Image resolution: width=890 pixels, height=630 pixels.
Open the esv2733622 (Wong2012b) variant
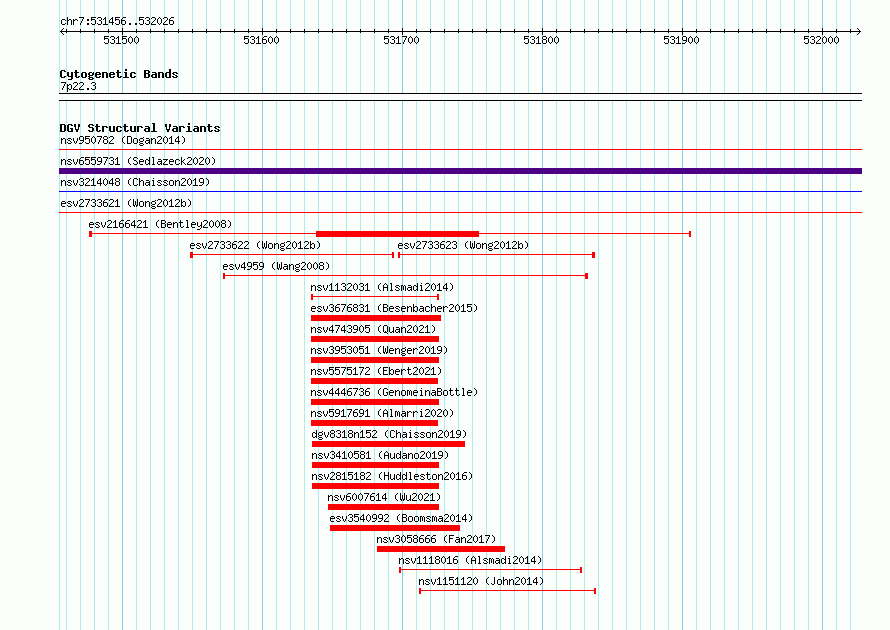(255, 245)
